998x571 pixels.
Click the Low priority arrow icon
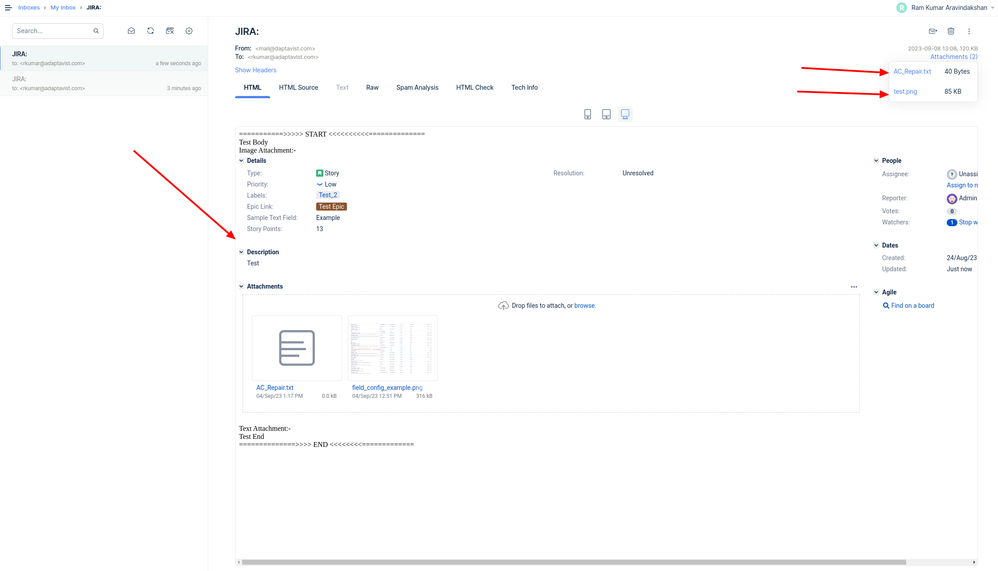320,185
